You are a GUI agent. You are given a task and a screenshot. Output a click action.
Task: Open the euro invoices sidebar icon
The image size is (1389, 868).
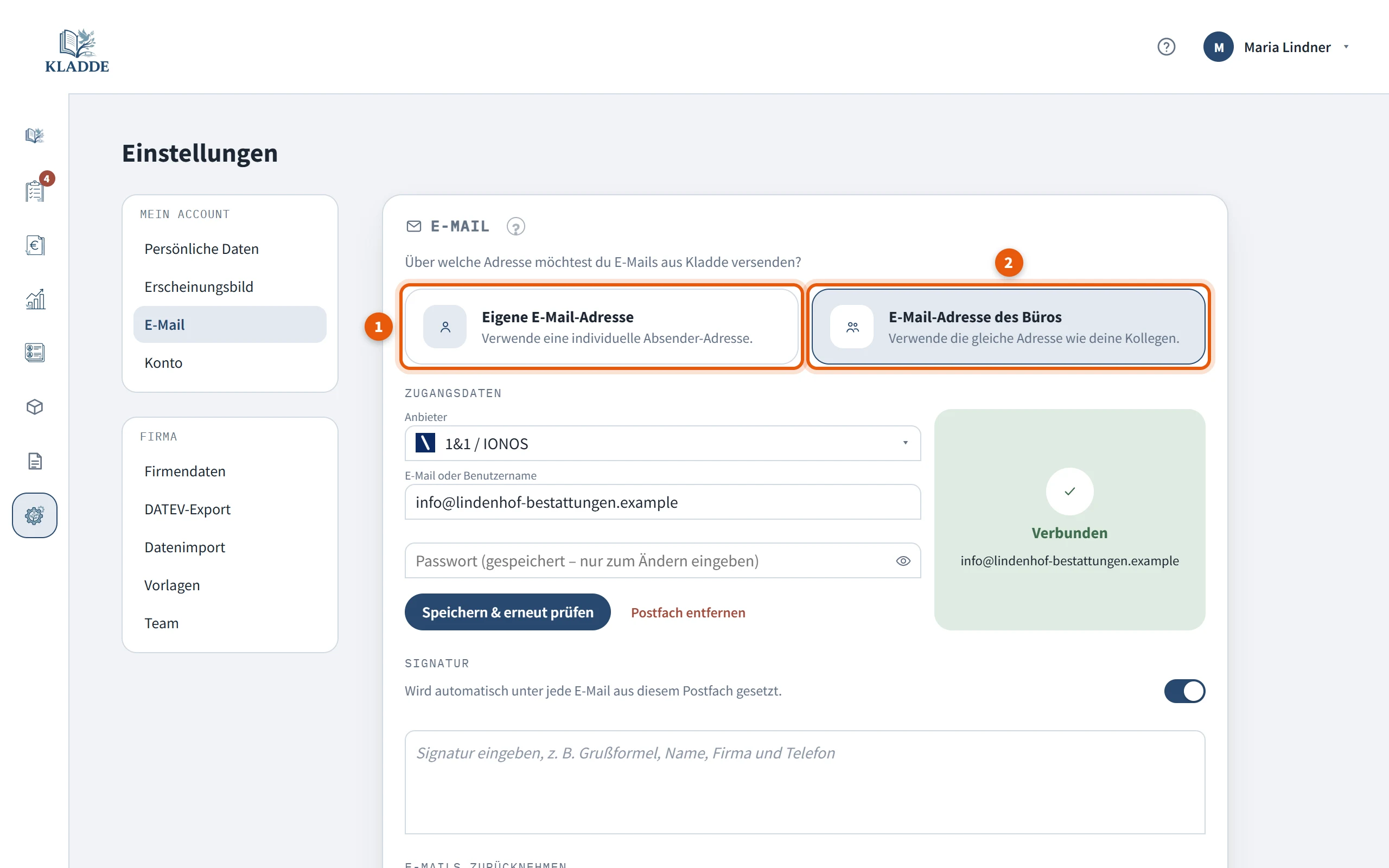(34, 245)
